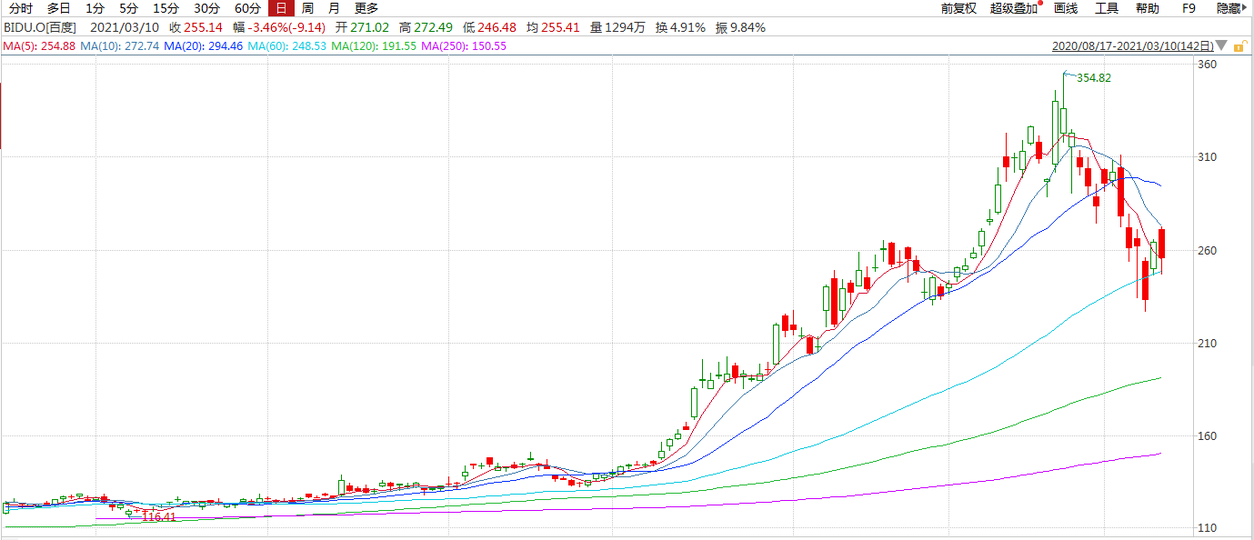Open the 更多 more periods menu
This screenshot has width=1254, height=540.
[366, 8]
